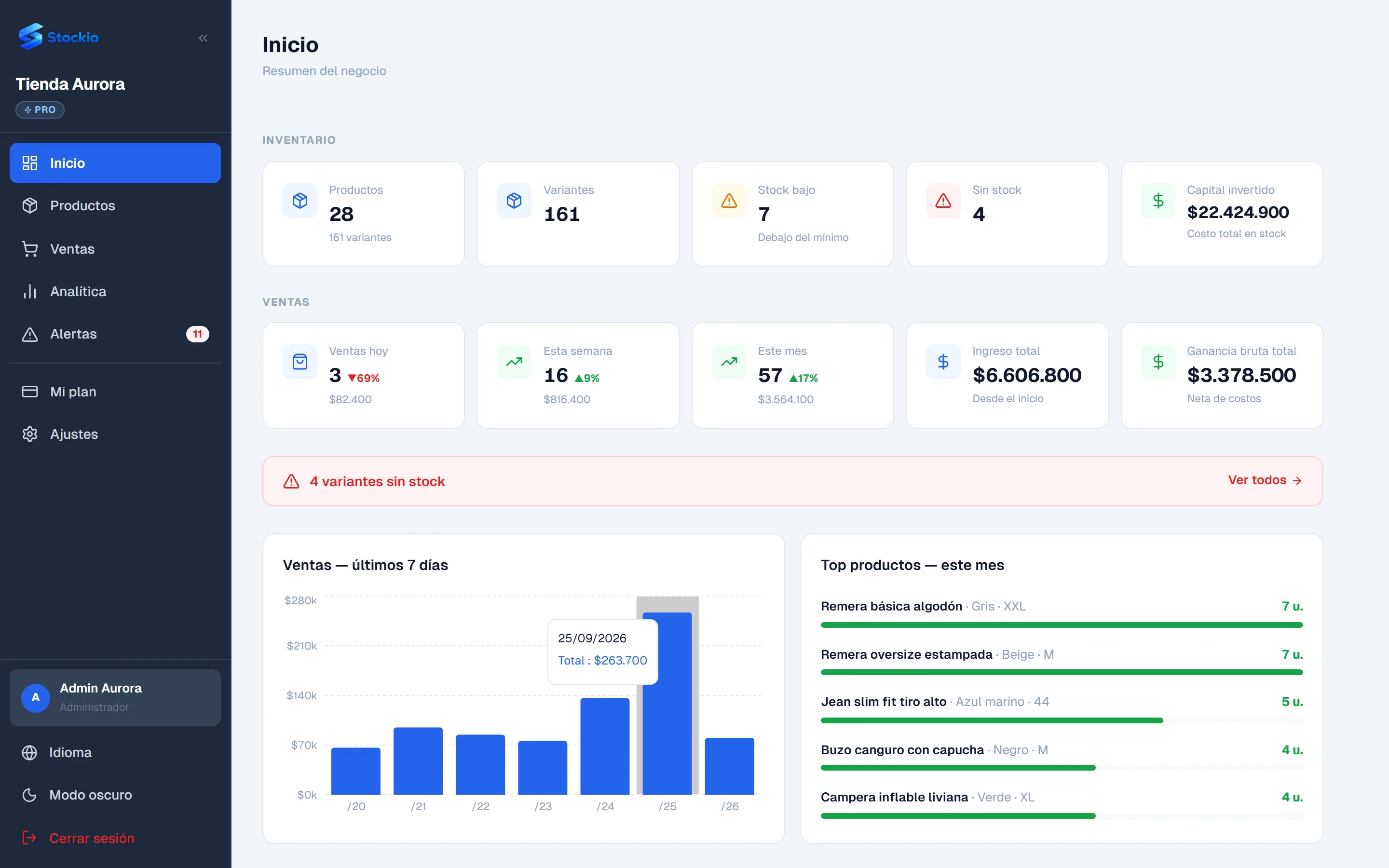Click the Capital invertido dollar icon
Screen dimensions: 1389x868
pyautogui.click(x=1158, y=200)
